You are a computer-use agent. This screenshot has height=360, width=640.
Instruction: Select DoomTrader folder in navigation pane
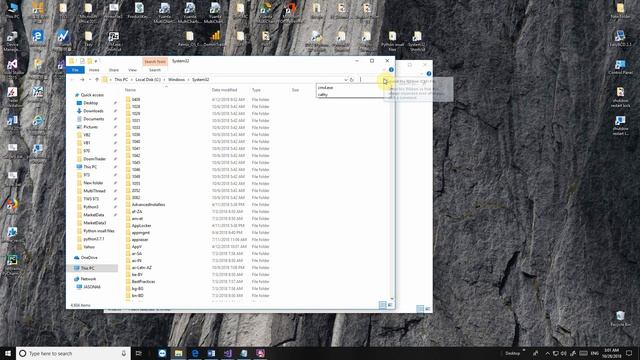[94, 159]
